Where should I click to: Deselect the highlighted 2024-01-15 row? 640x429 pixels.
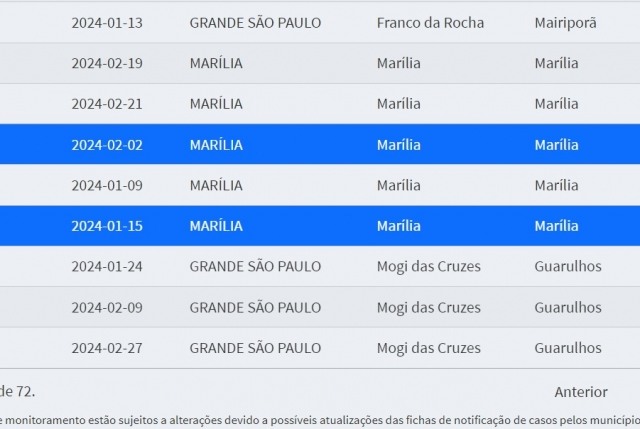pyautogui.click(x=320, y=226)
